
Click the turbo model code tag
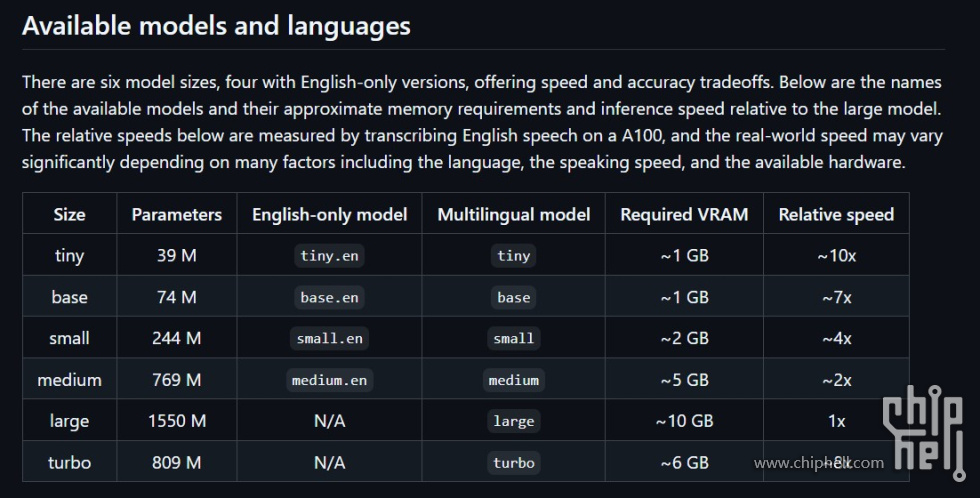(x=514, y=463)
